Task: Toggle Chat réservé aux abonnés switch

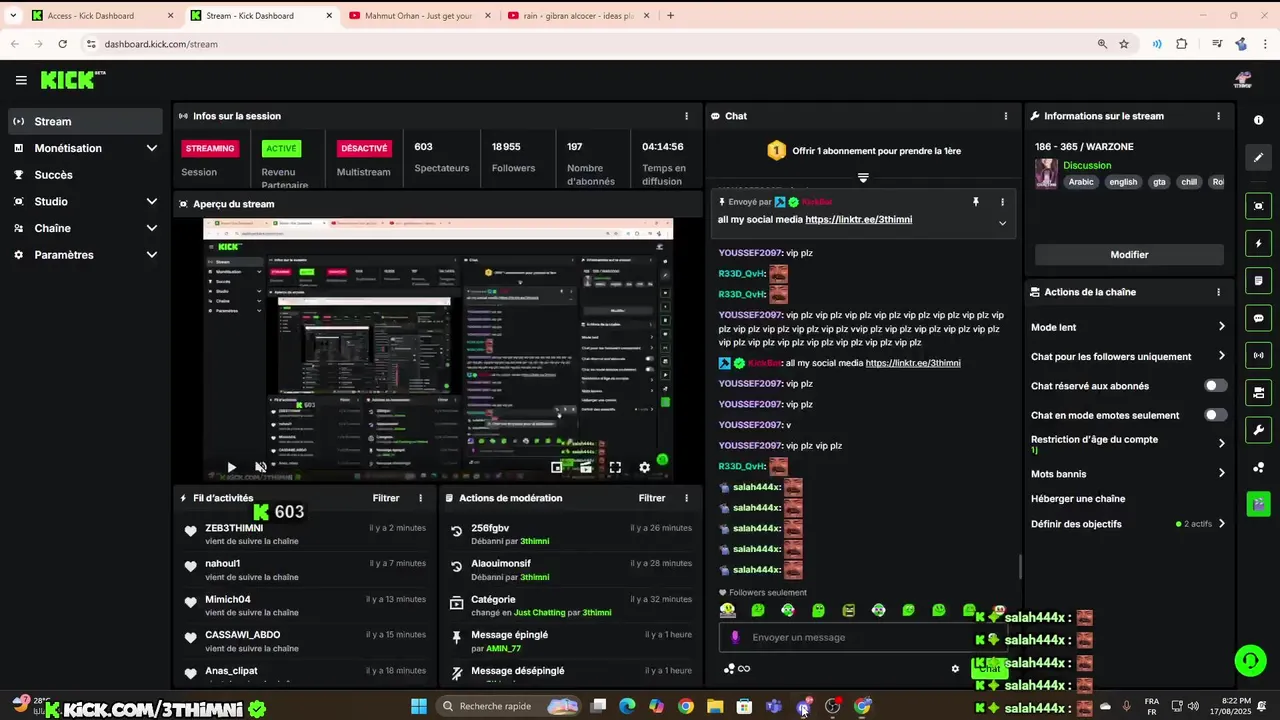Action: (x=1215, y=386)
